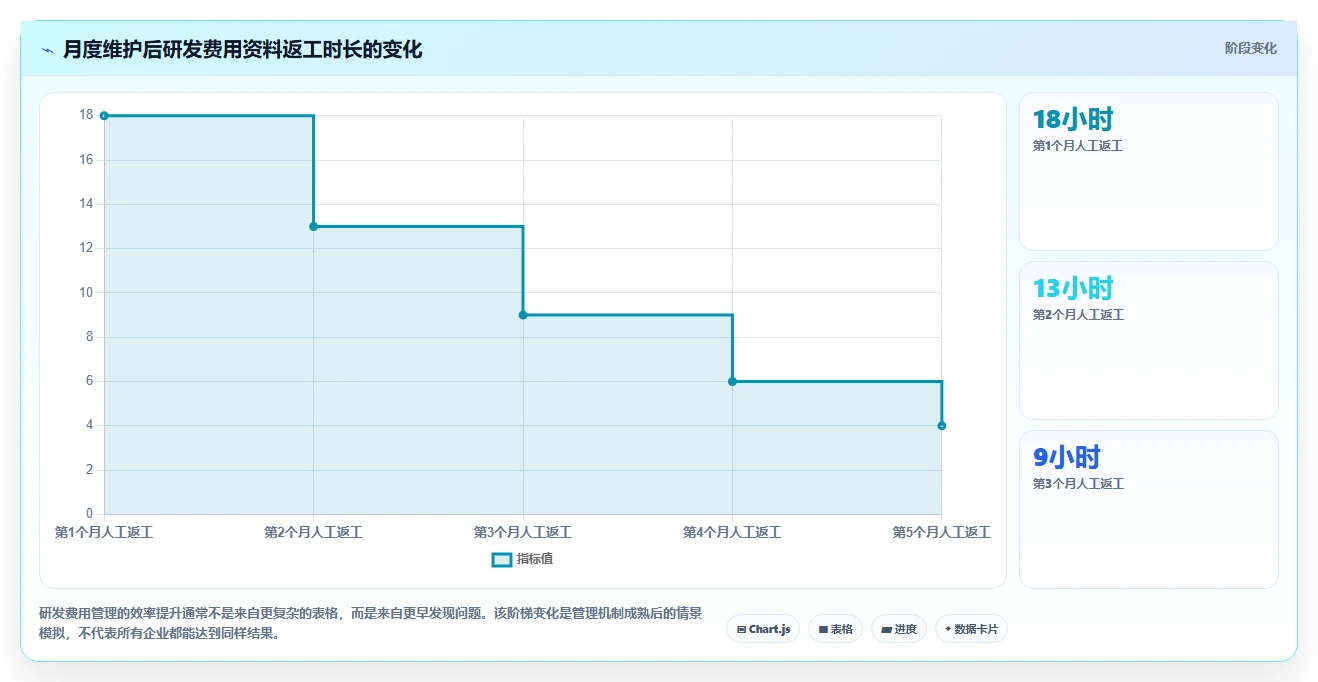Viewport: 1318px width, 682px height.
Task: Click the x-axis label 第4个月人工返工
Action: pyautogui.click(x=732, y=533)
